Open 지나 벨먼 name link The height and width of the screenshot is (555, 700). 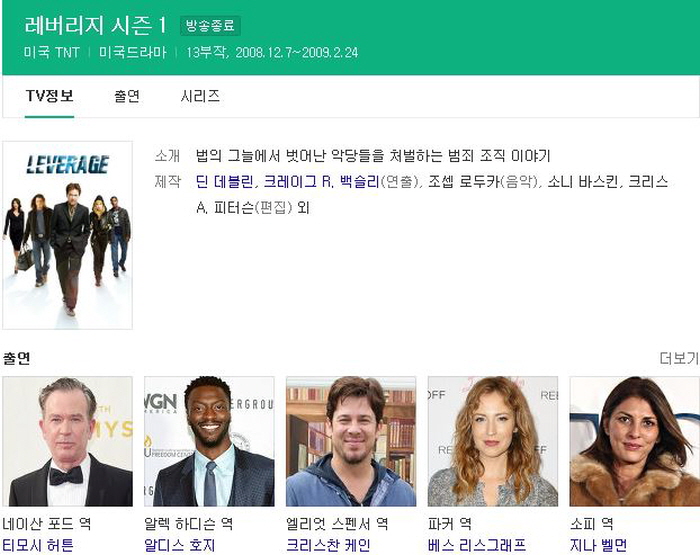598,545
